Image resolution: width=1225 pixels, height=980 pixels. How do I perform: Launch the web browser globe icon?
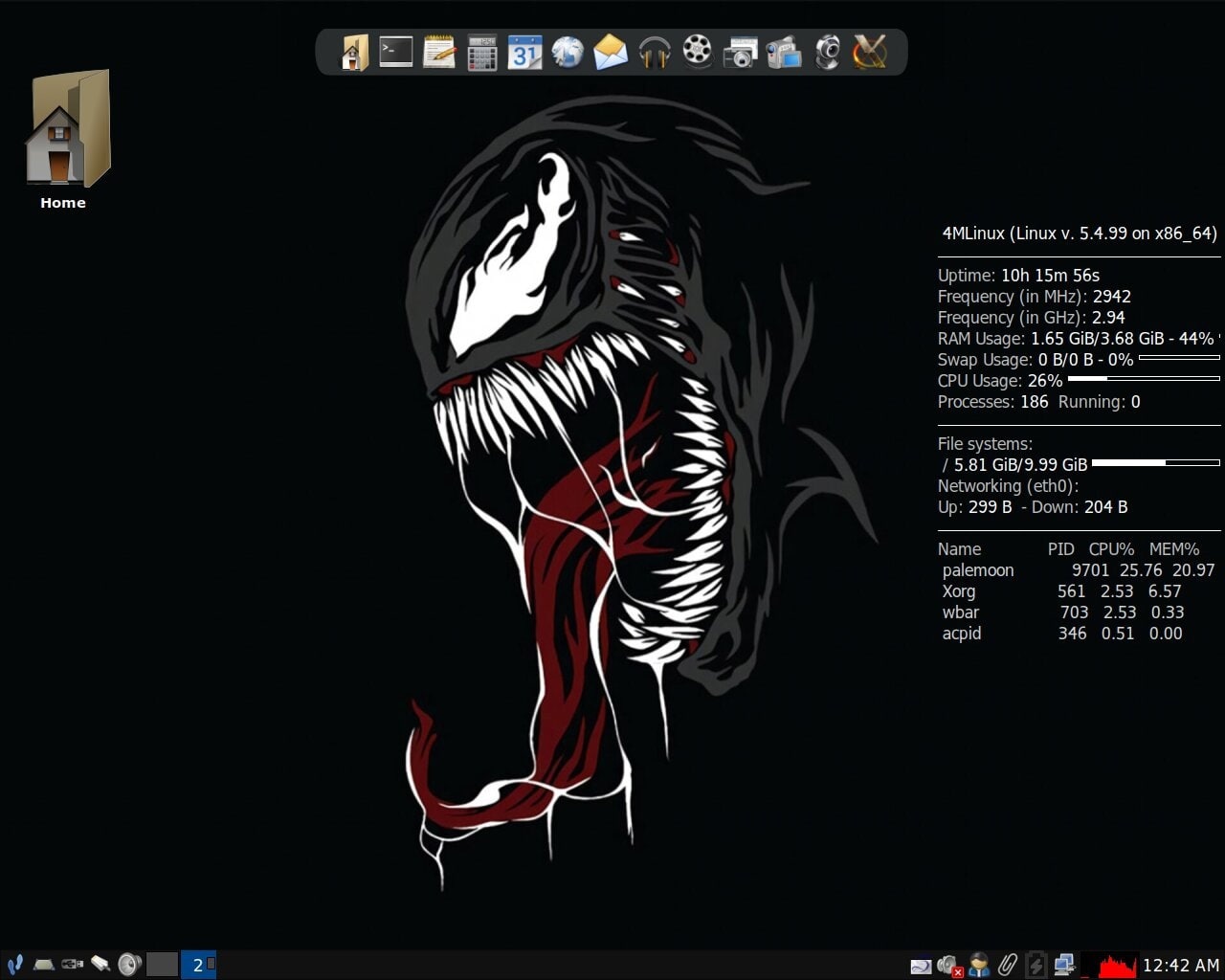tap(568, 52)
